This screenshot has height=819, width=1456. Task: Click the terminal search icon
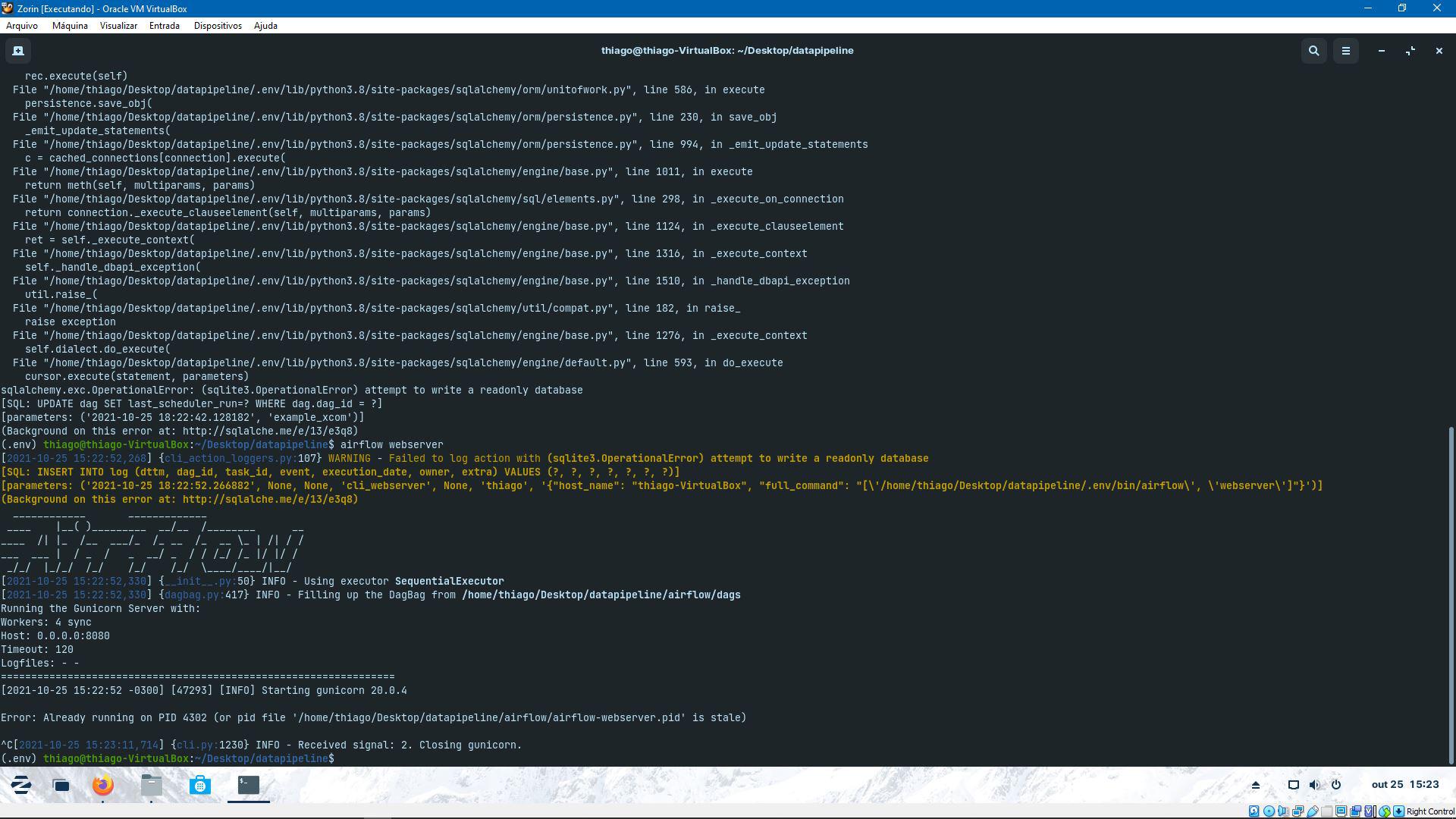(x=1314, y=51)
